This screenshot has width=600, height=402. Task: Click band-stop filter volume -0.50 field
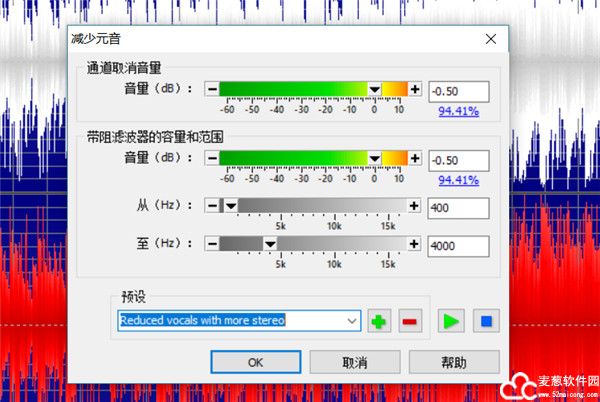click(x=459, y=161)
